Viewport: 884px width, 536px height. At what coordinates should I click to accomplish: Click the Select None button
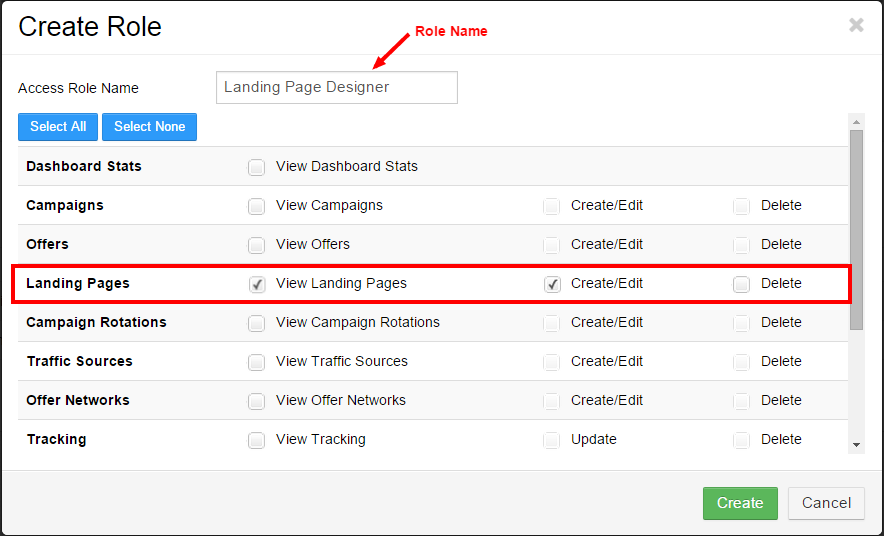149,127
